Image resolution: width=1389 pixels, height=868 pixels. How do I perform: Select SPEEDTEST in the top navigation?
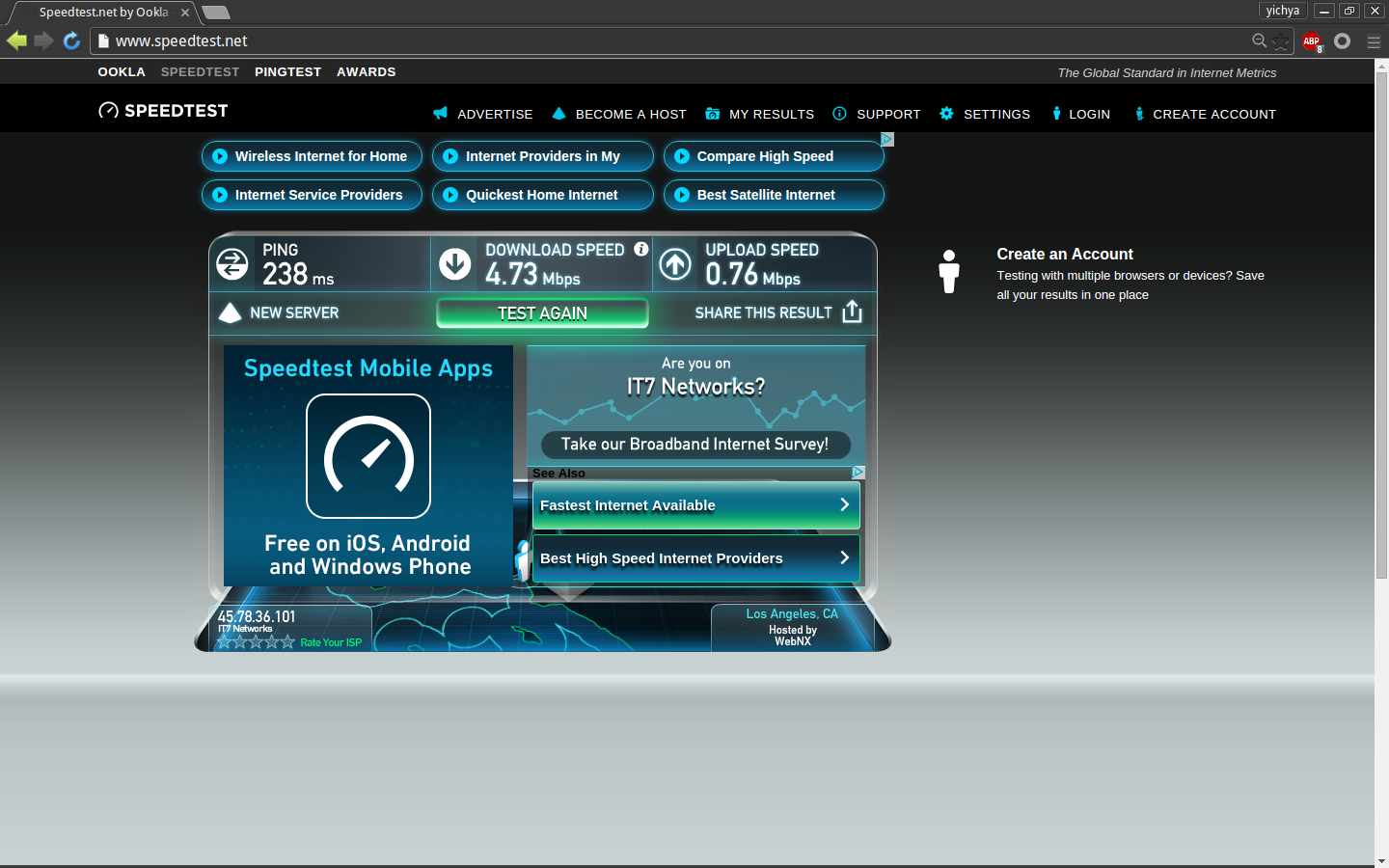[200, 72]
